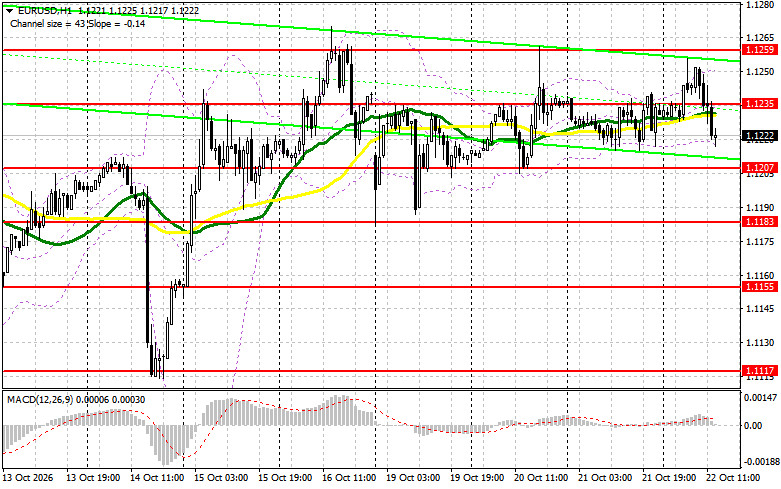Click the current price label 1.1222
Screen dimensions: 781x489
tap(760, 135)
